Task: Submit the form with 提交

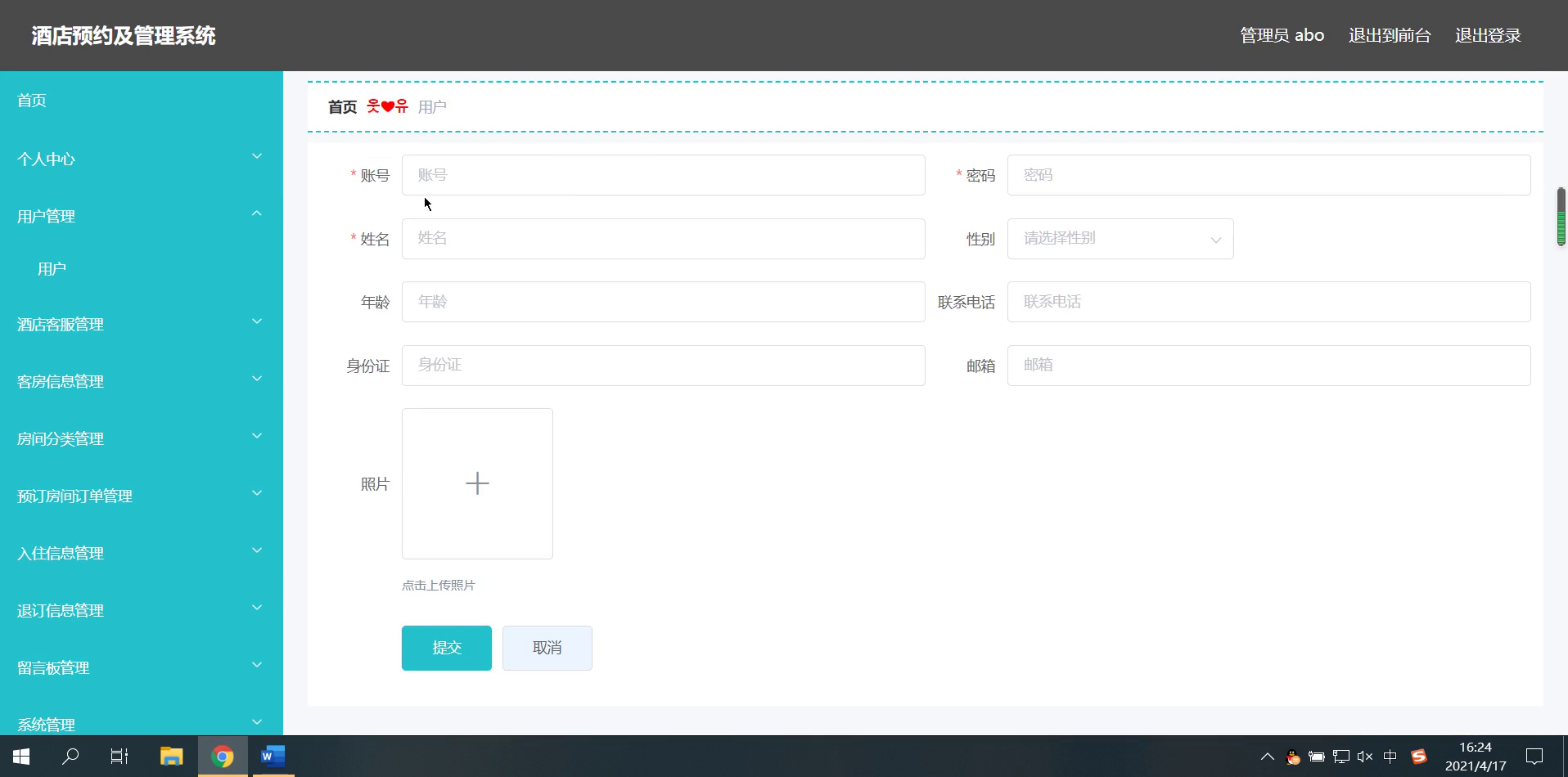Action: tap(447, 648)
